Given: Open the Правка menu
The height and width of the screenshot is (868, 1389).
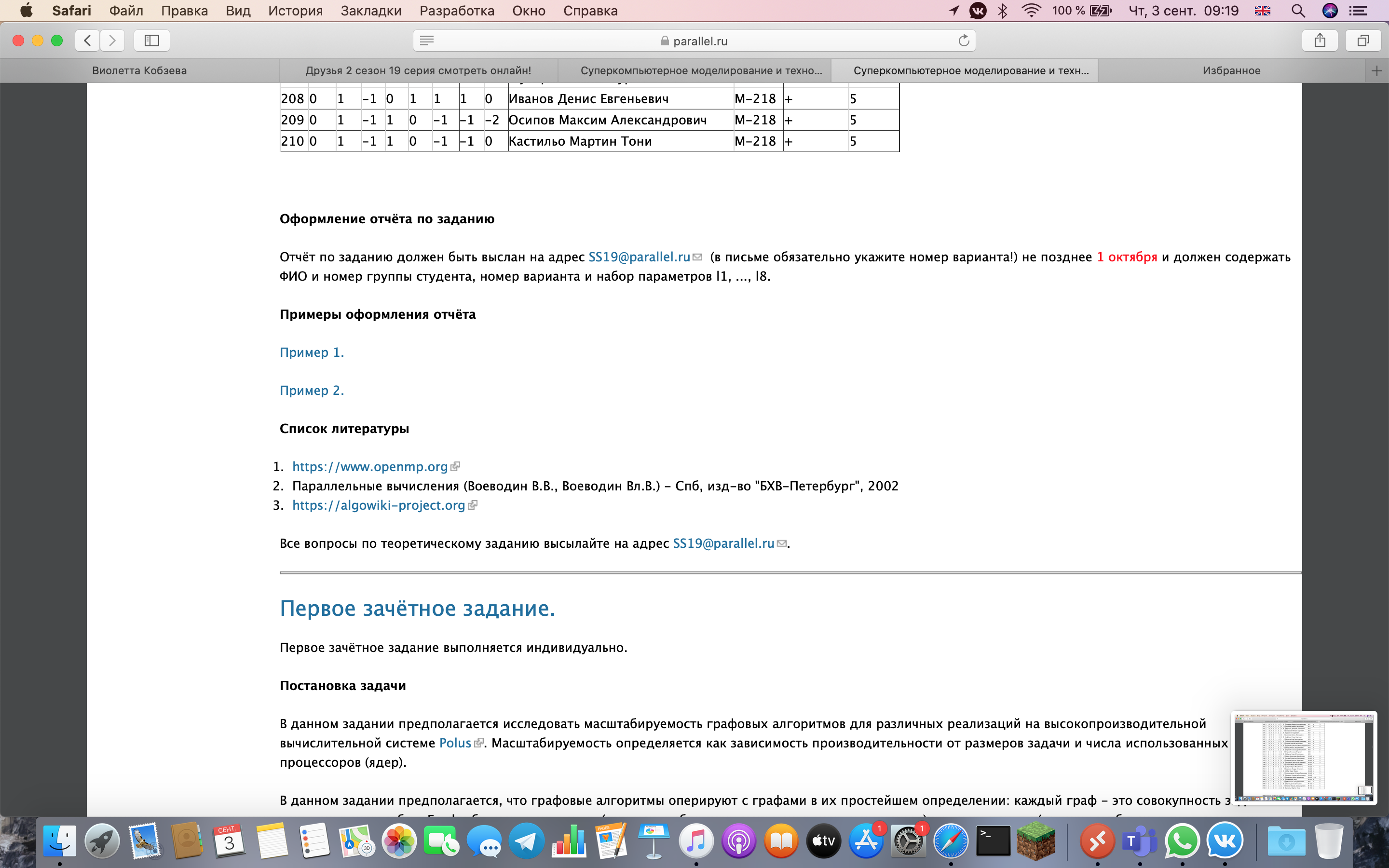Looking at the screenshot, I should (x=184, y=11).
